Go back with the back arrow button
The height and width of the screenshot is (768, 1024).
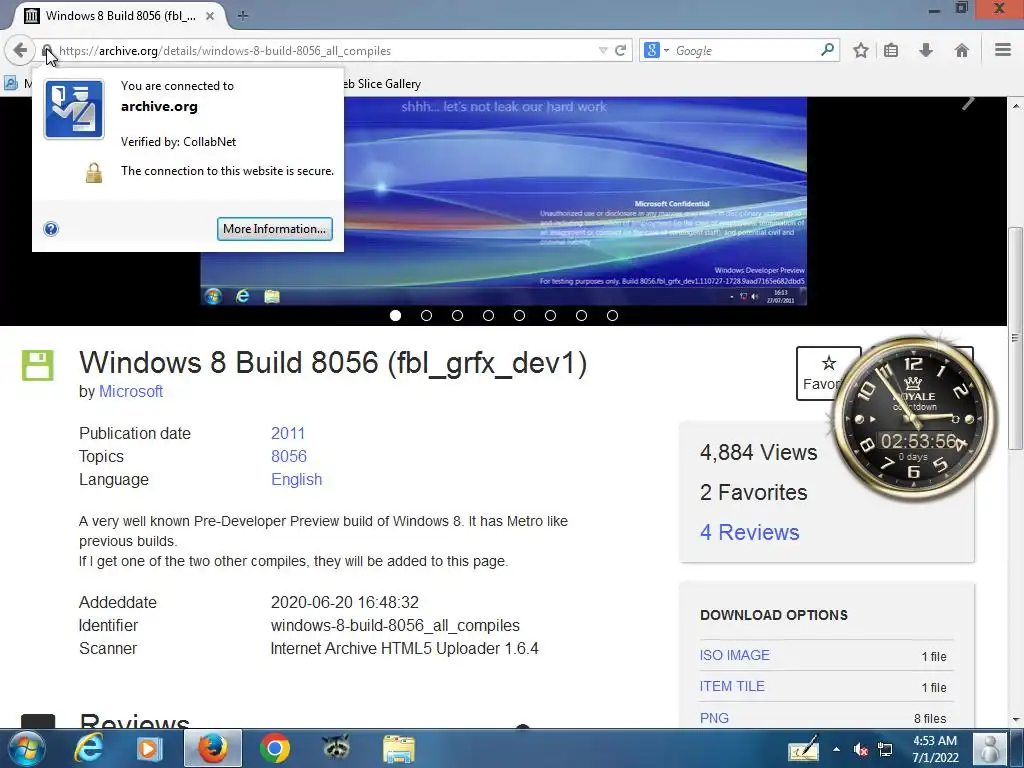coord(20,50)
